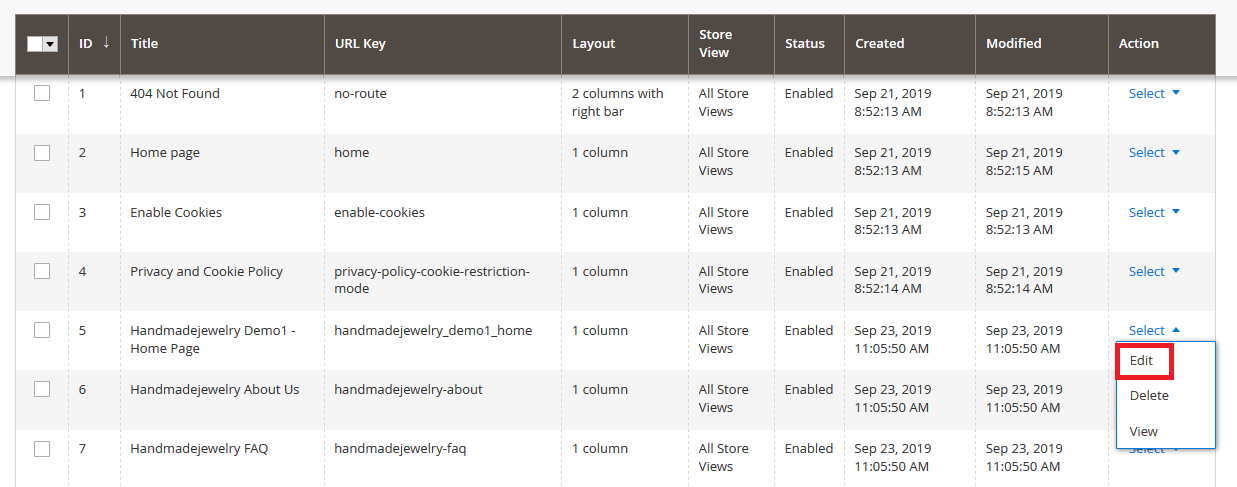Click View in the action menu
1237x487 pixels.
1144,432
